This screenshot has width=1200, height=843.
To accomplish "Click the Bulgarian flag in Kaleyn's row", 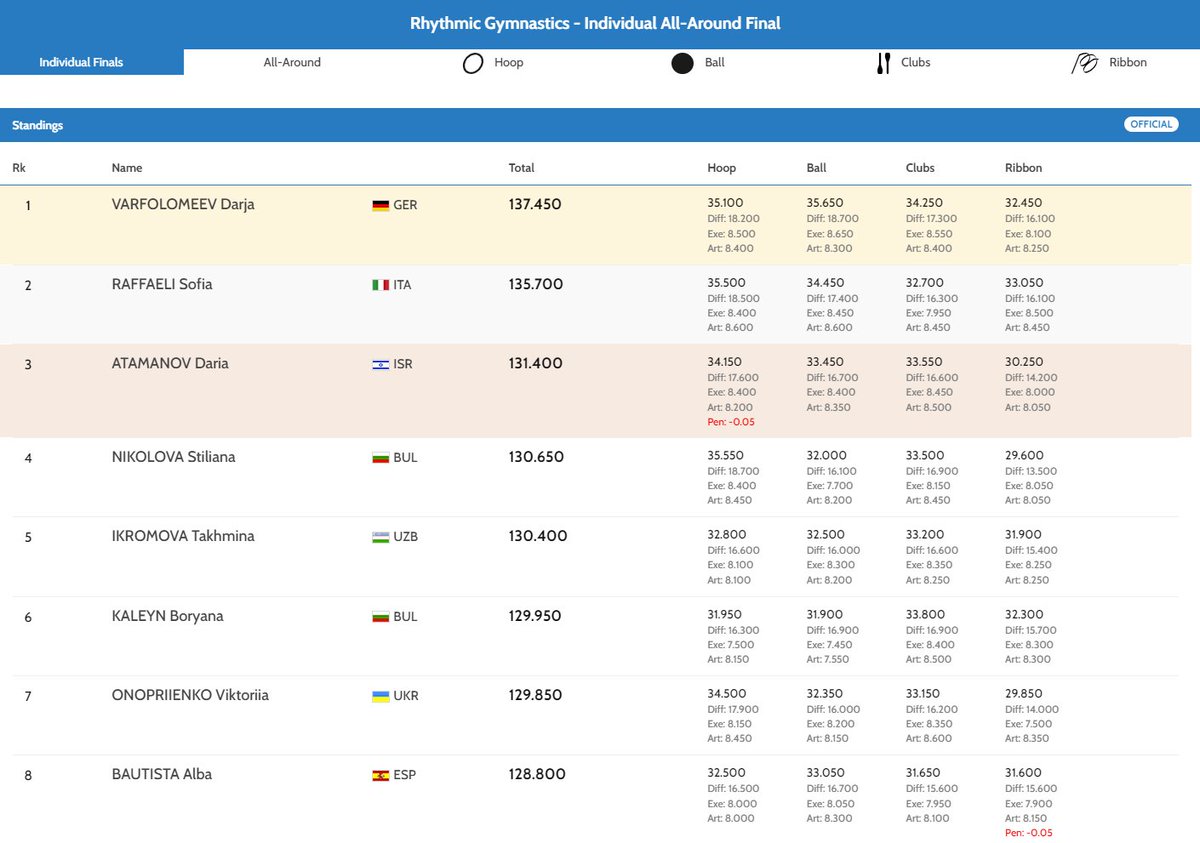I will (380, 617).
